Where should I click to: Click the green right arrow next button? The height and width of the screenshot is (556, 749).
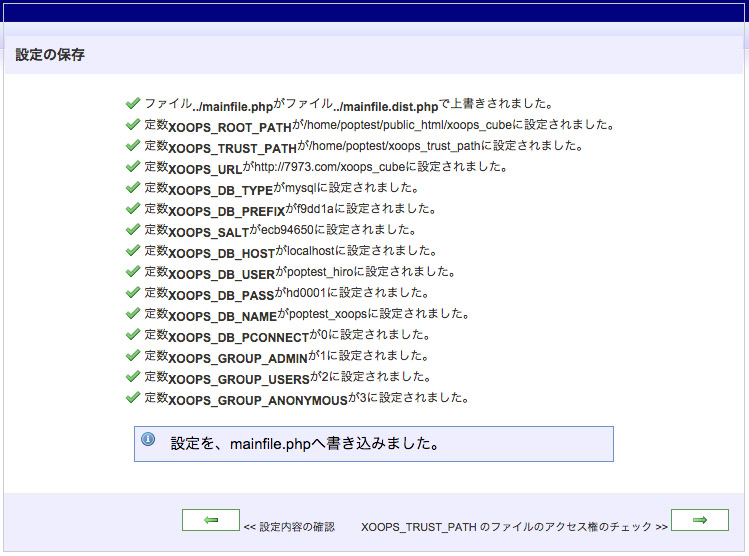699,520
